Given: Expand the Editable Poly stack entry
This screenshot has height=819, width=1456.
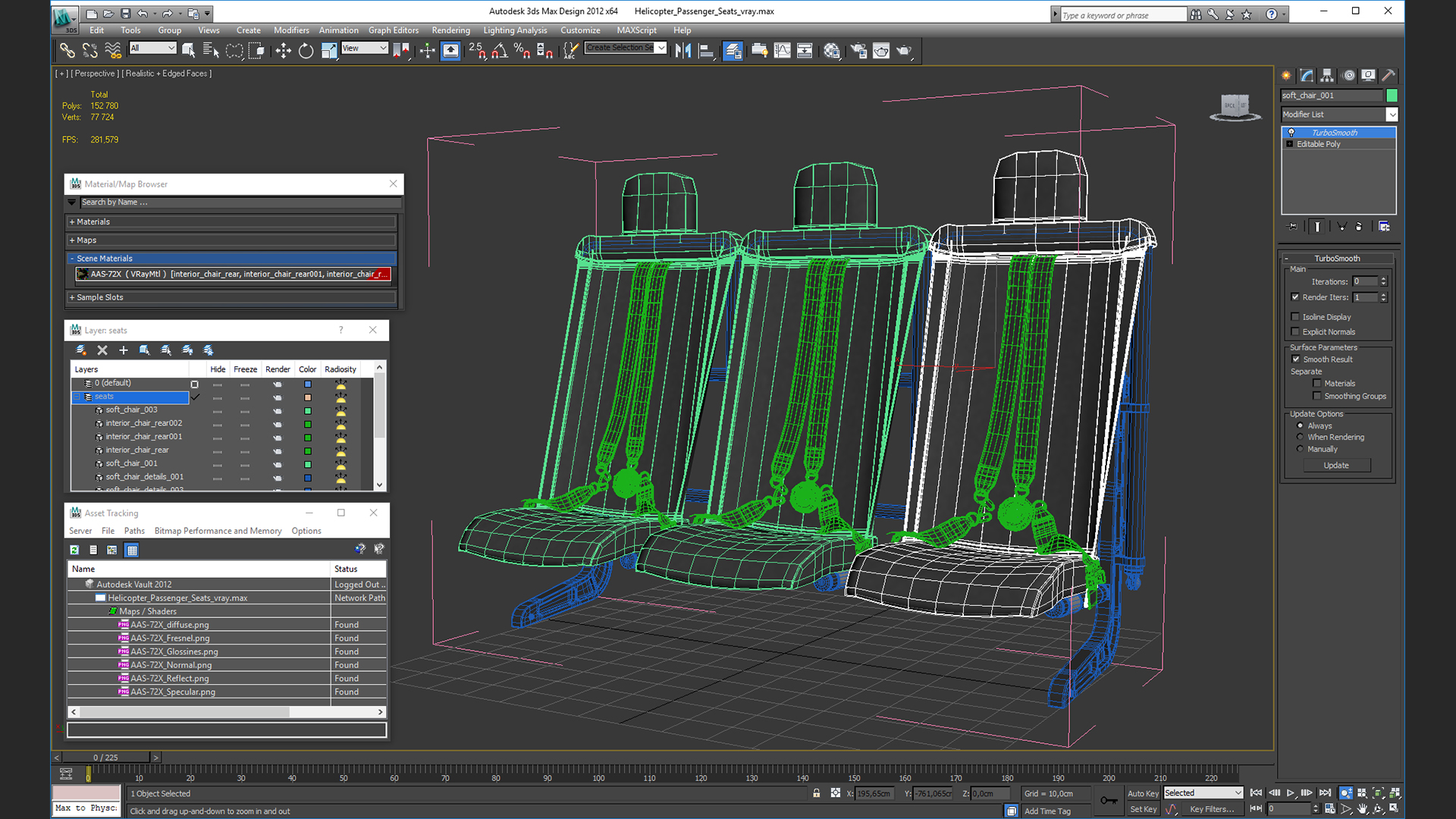Looking at the screenshot, I should [1289, 144].
